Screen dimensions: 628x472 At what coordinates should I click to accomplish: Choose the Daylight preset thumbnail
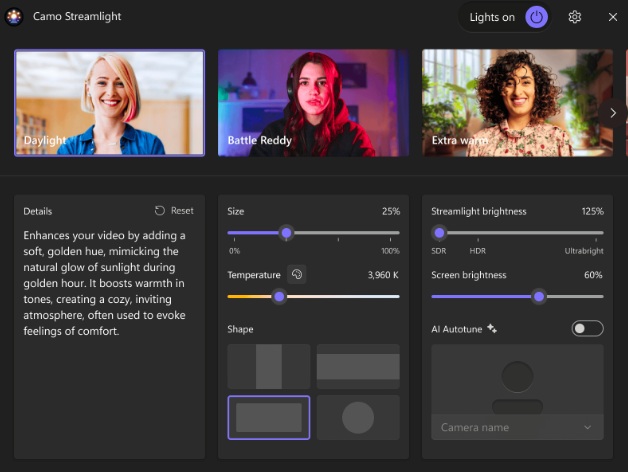[110, 103]
